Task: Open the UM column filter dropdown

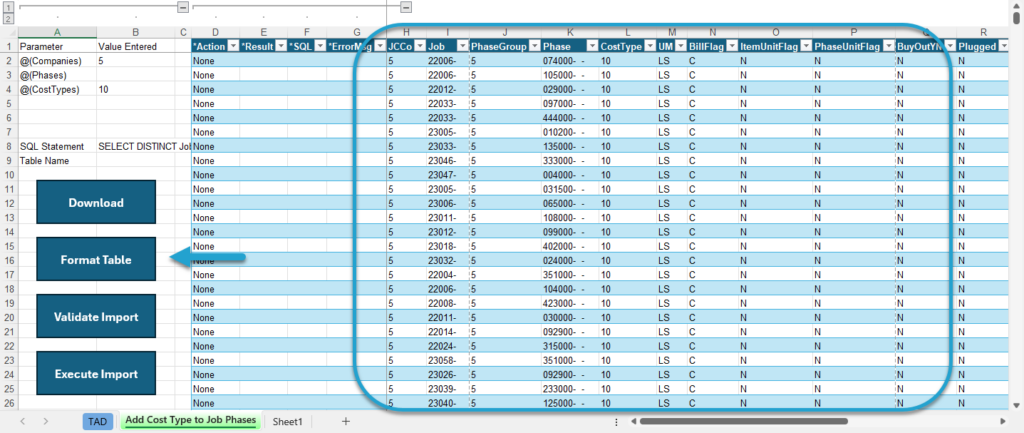Action: point(680,46)
